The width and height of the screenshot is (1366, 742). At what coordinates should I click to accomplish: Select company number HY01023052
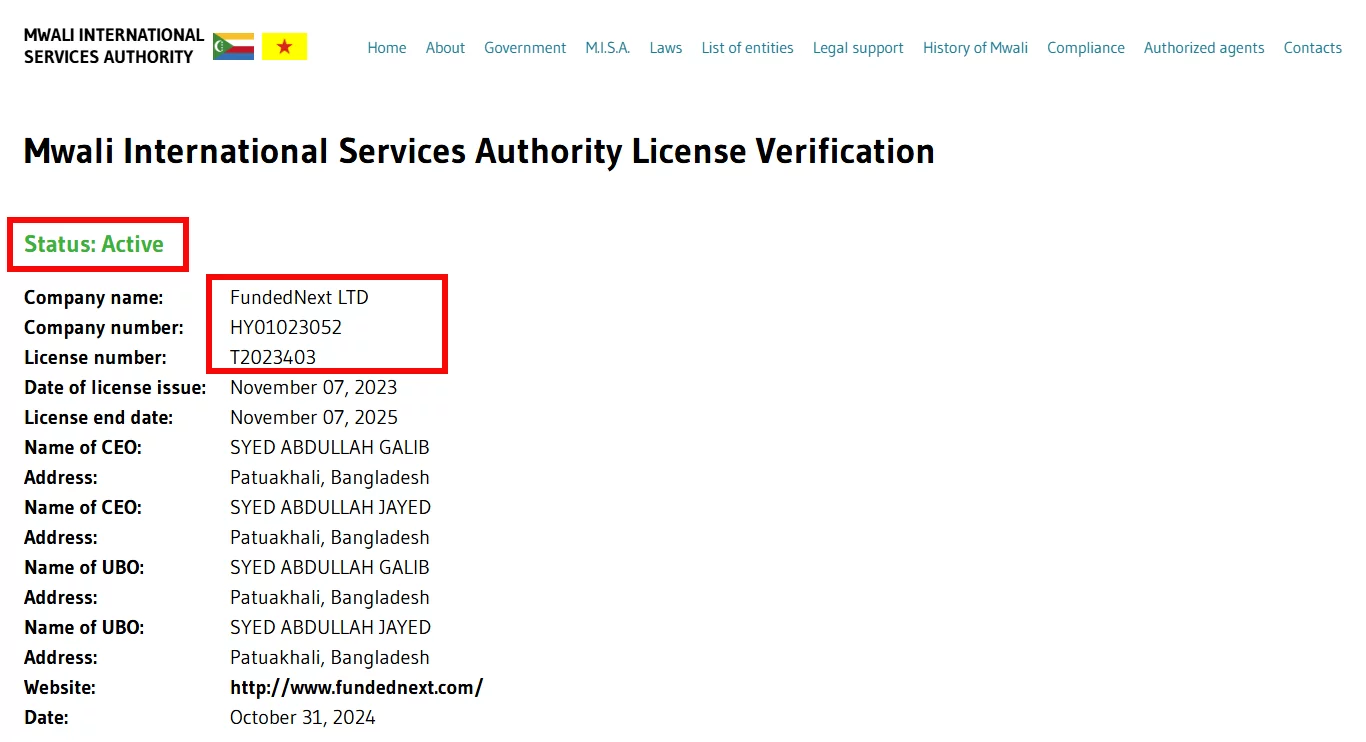point(286,327)
